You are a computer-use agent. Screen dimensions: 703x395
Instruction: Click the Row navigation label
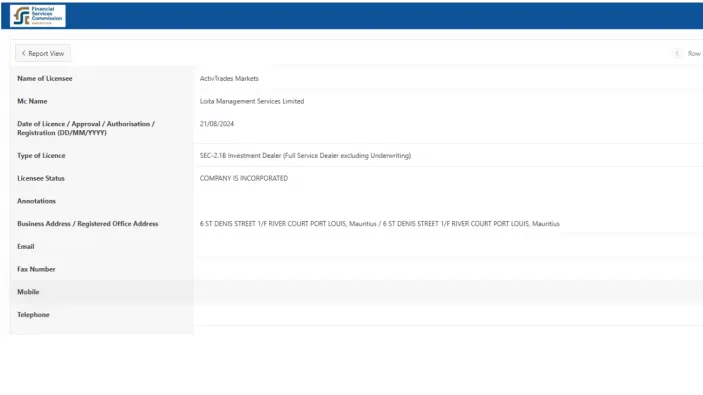pyautogui.click(x=694, y=53)
